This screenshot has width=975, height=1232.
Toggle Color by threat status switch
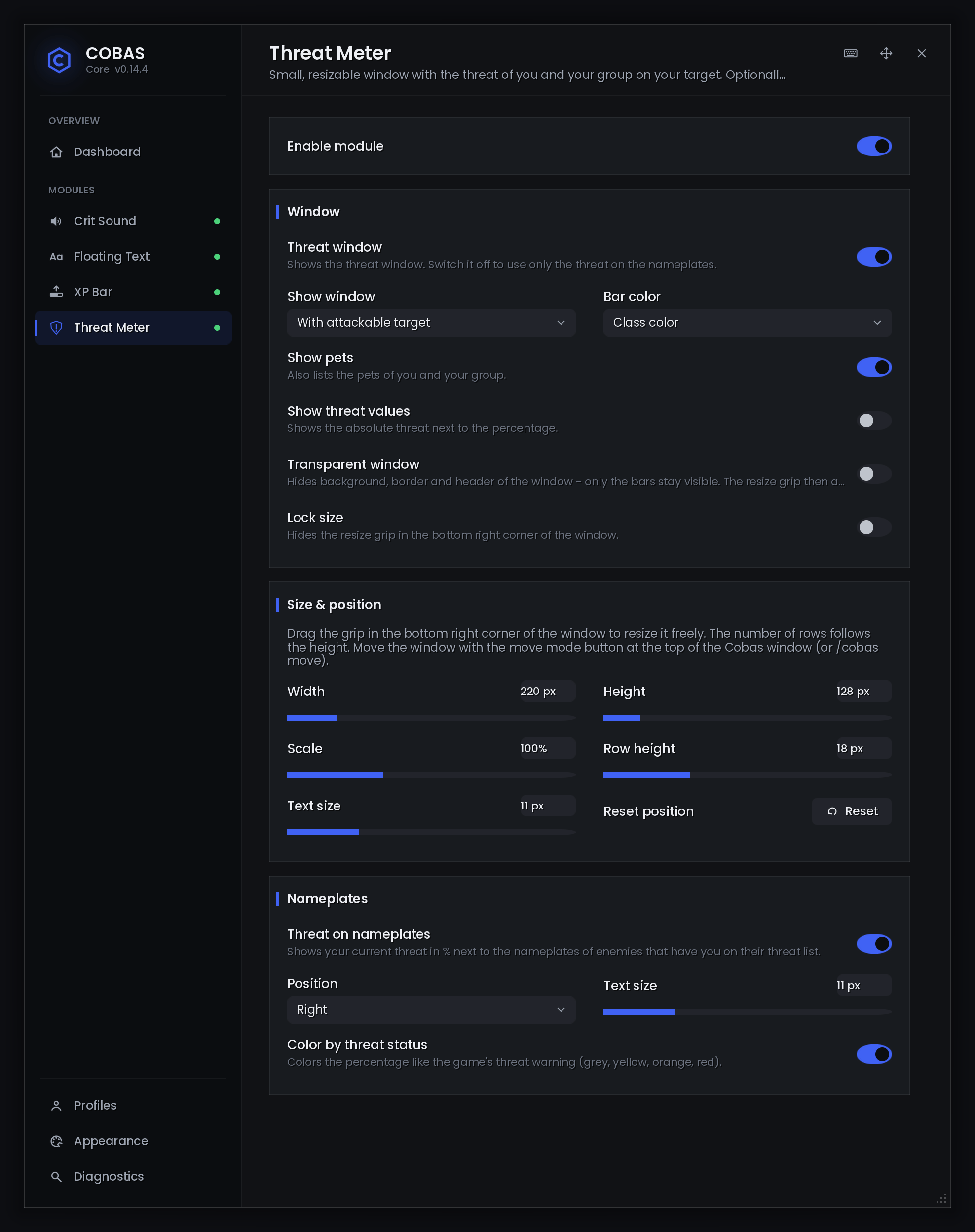(x=874, y=1054)
